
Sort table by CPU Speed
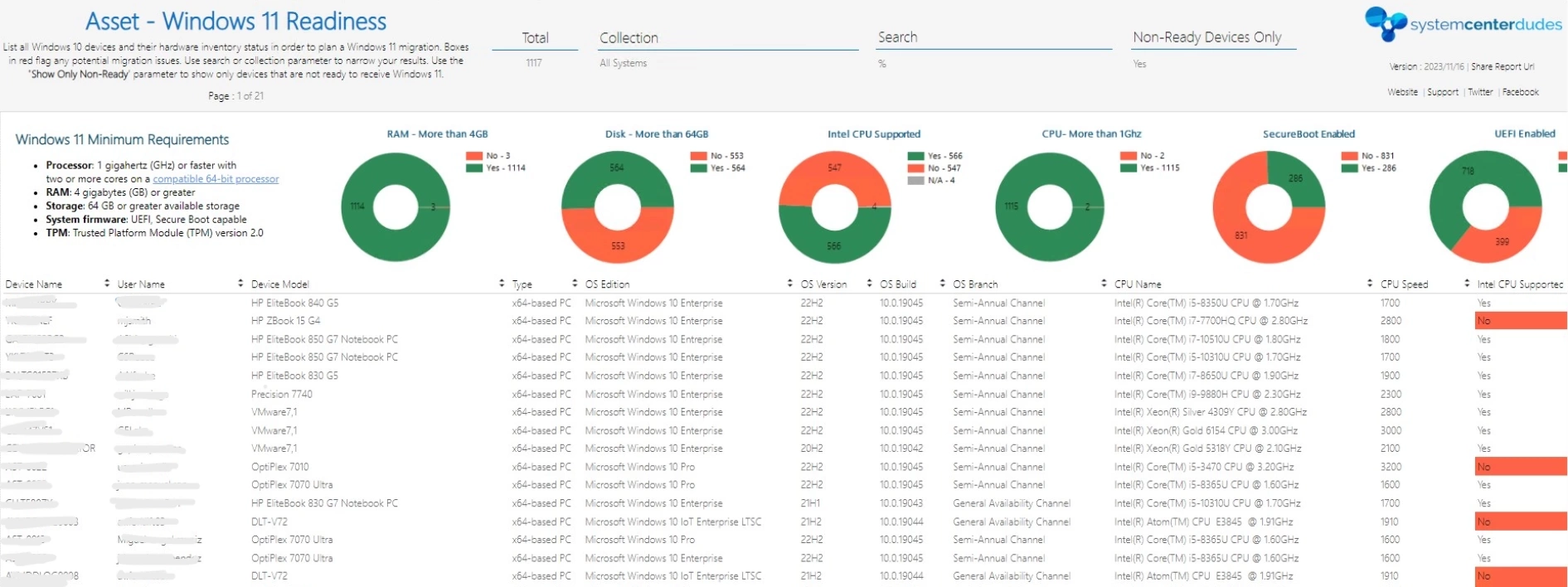1467,284
